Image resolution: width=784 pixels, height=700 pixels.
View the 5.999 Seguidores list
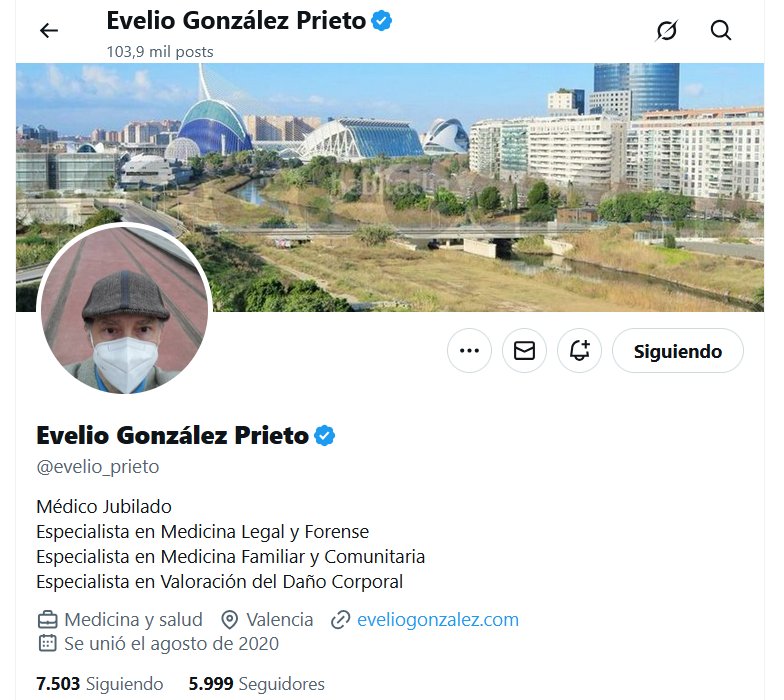256,684
